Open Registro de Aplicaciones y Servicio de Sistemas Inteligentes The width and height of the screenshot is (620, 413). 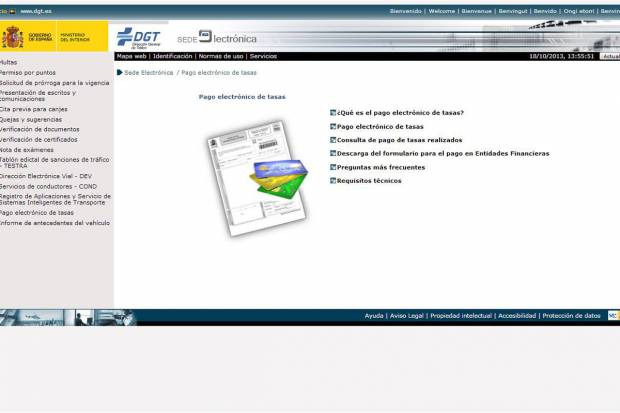click(55, 199)
